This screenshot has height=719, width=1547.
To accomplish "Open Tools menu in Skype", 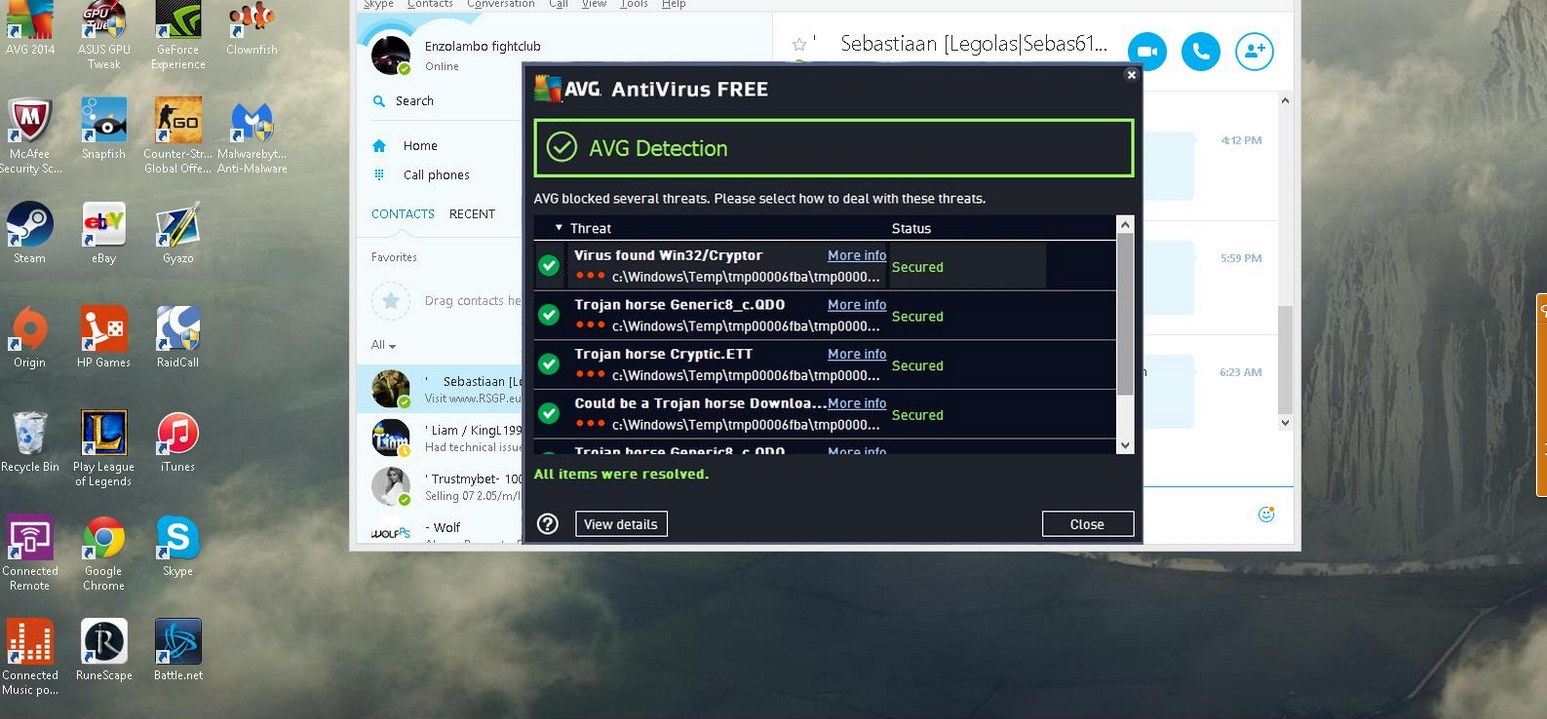I will tap(634, 4).
